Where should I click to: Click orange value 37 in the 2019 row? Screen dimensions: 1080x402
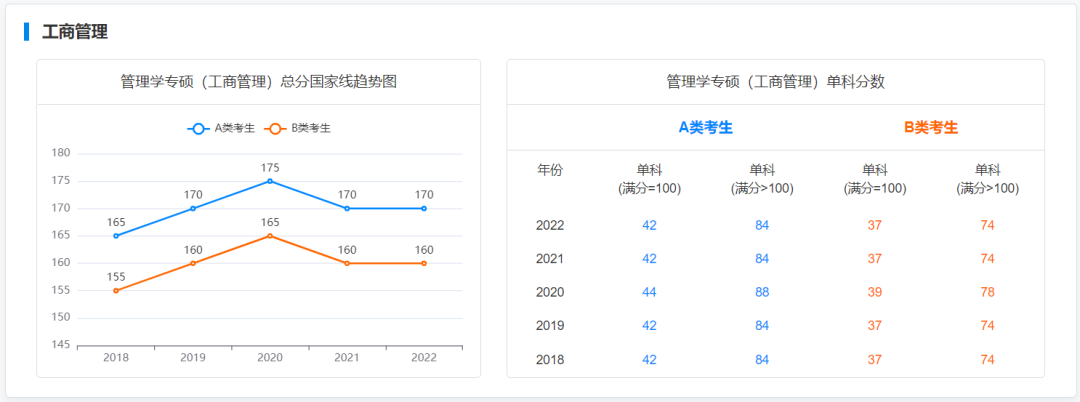875,326
